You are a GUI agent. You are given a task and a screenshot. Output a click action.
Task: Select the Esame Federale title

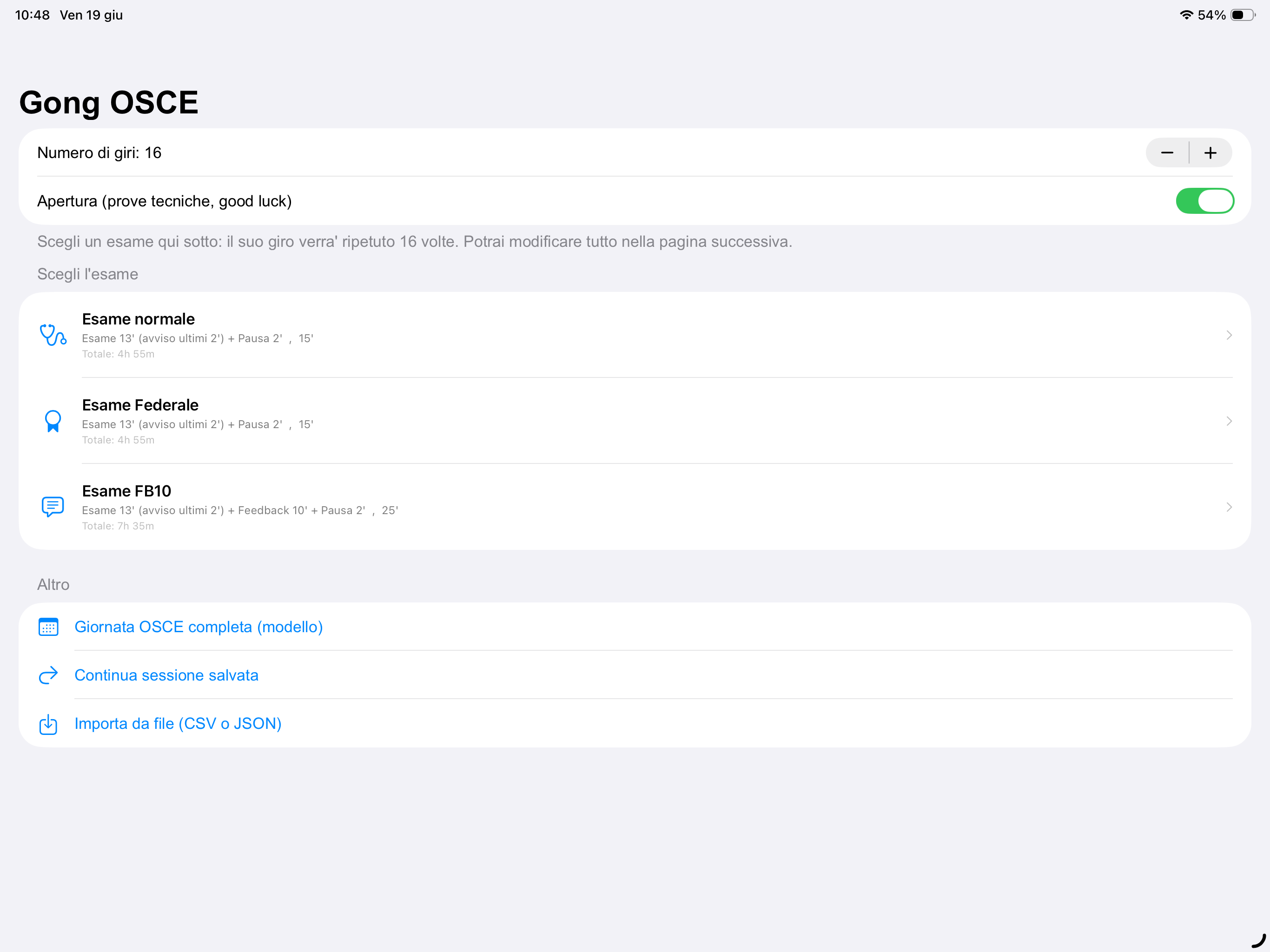(140, 405)
